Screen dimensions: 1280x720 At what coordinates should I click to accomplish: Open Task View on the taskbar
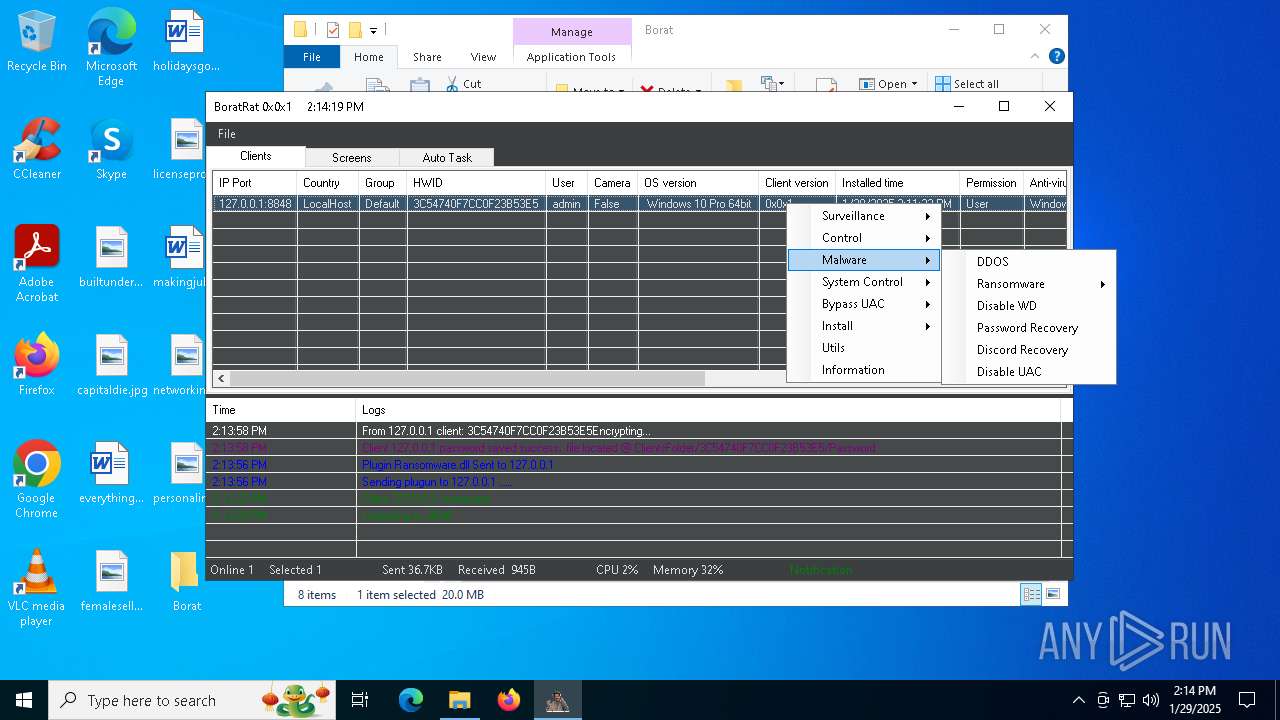360,700
